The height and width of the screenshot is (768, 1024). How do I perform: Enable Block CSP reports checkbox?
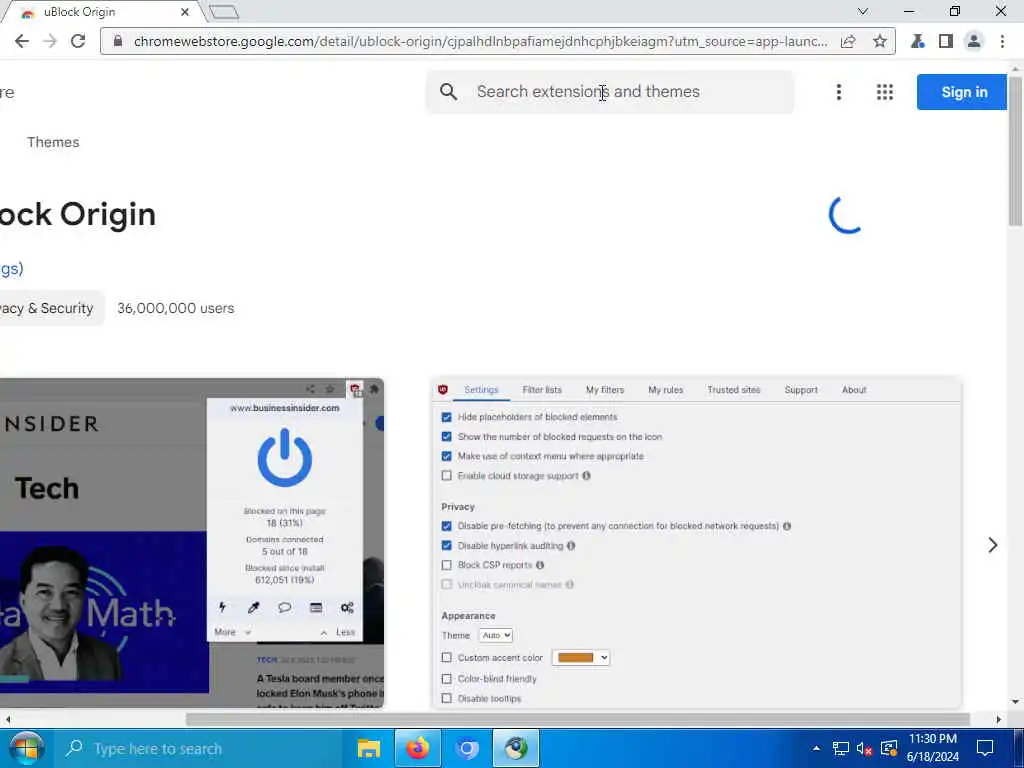pyautogui.click(x=447, y=565)
